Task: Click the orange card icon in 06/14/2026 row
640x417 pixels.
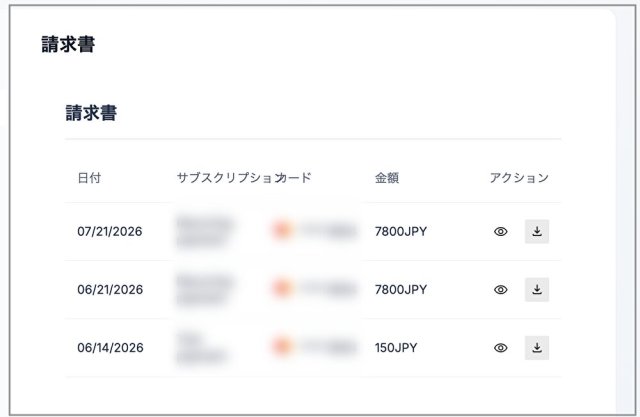Action: tap(282, 346)
